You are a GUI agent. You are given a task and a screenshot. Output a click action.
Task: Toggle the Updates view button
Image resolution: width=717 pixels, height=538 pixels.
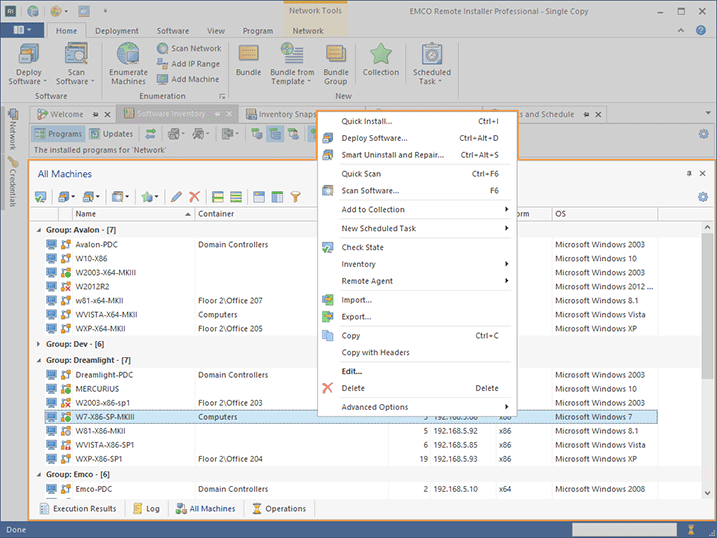click(x=111, y=133)
